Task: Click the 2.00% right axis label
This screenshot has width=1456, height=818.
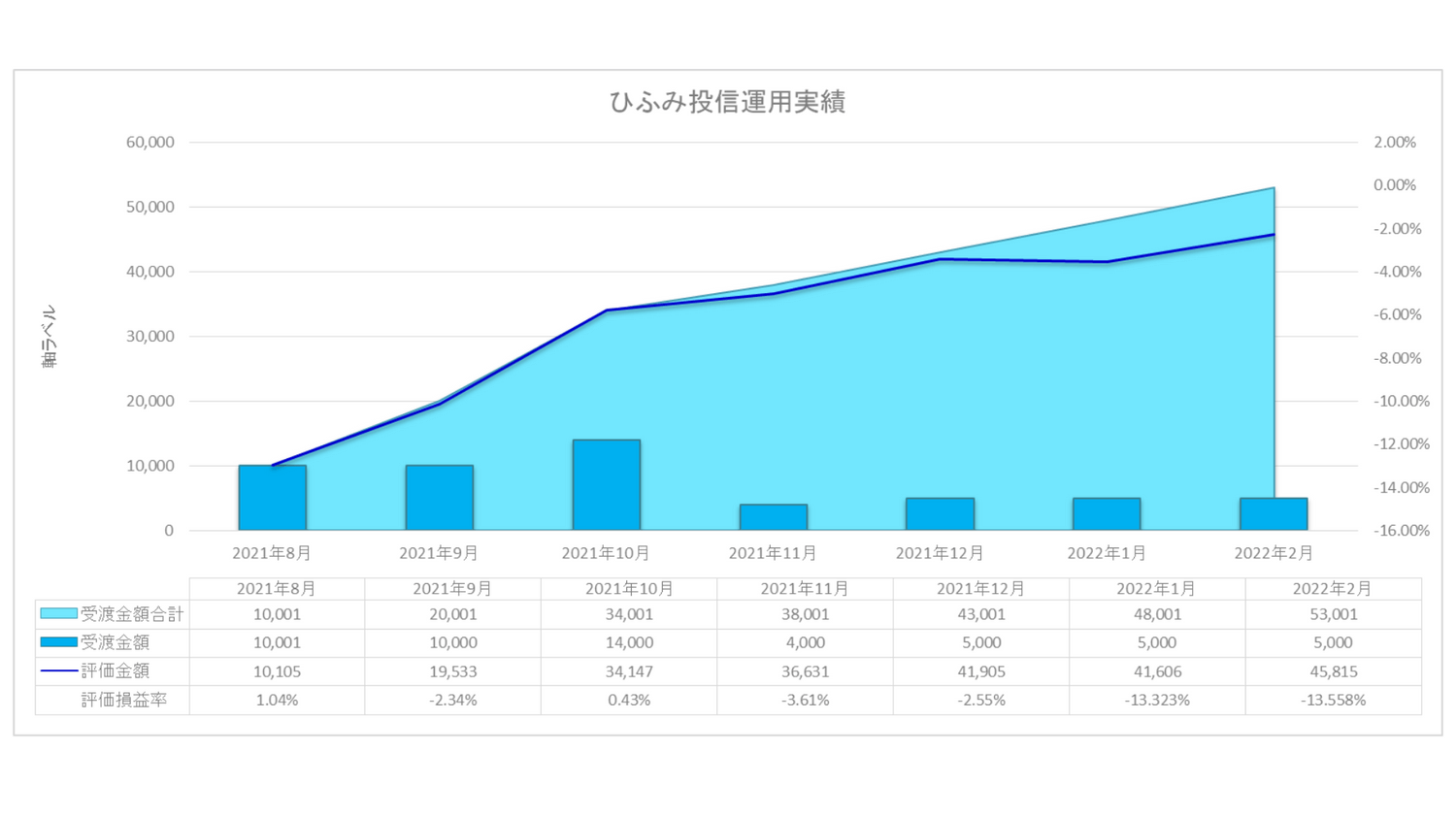Action: [1395, 142]
